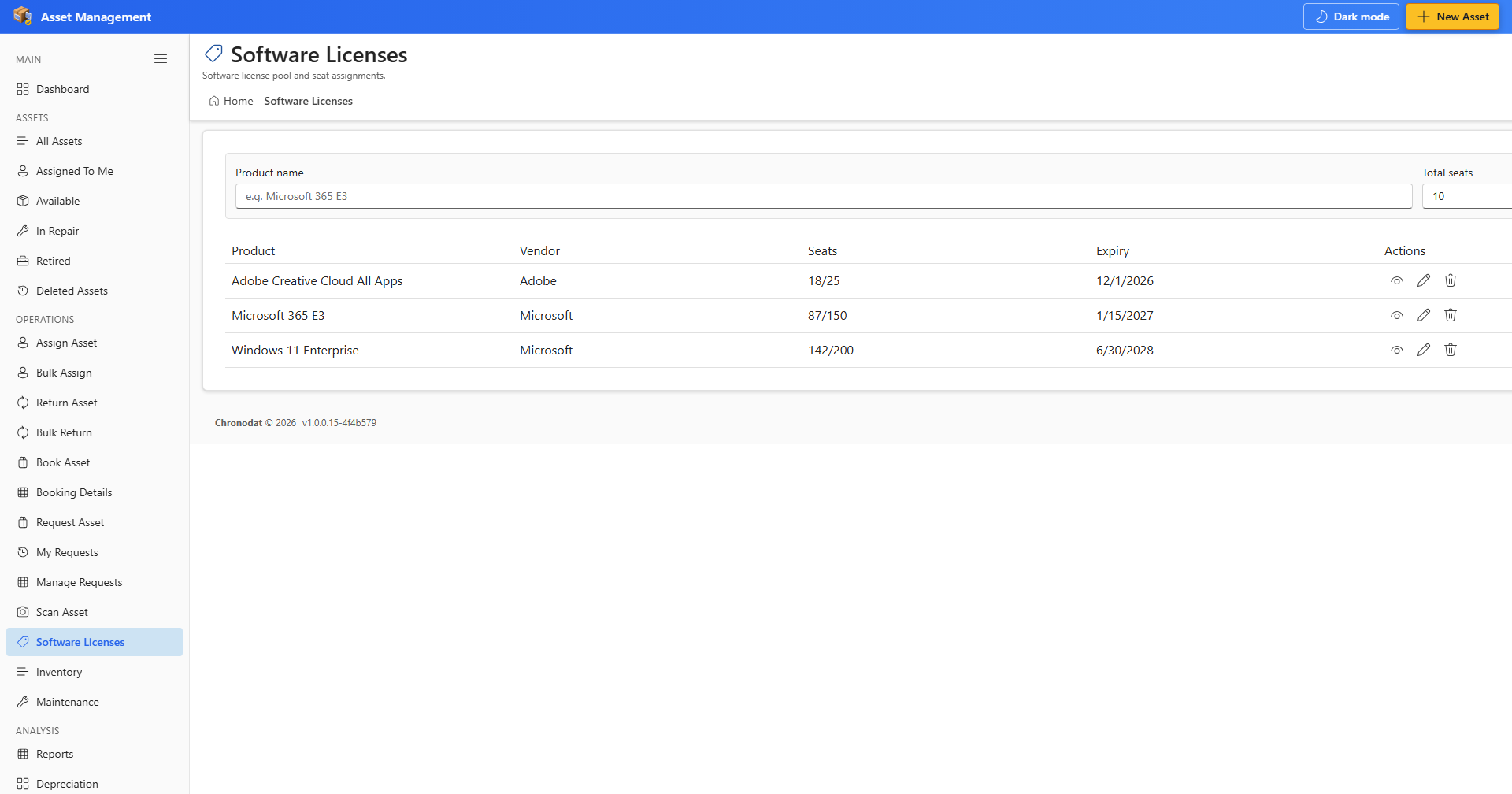Open Deleted Assets page
Image resolution: width=1512 pixels, height=794 pixels.
(x=94, y=291)
